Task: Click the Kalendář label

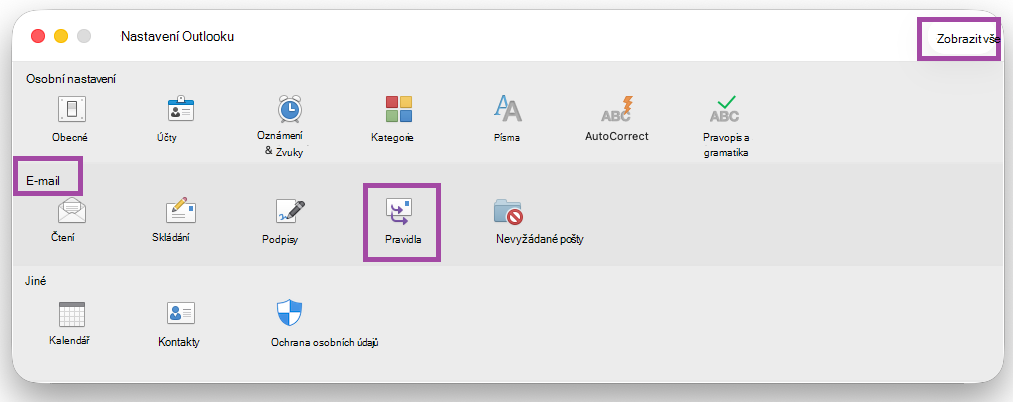Action: tap(69, 339)
